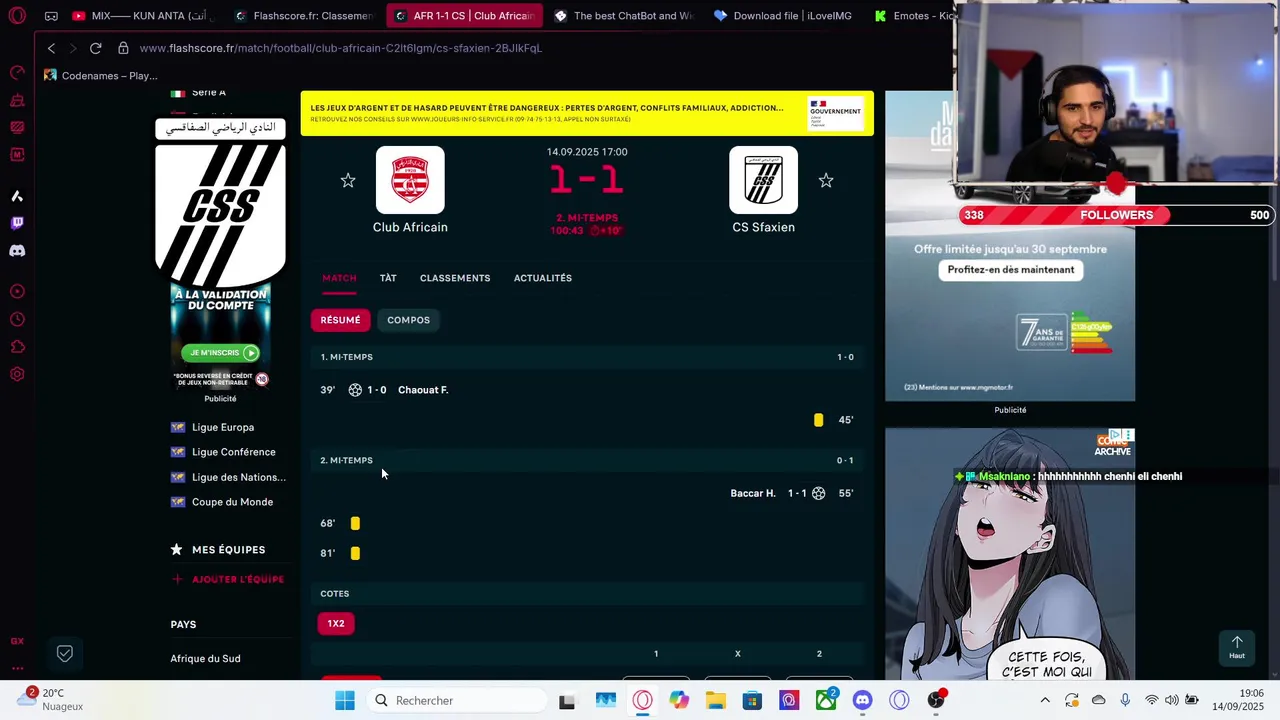Favorite Club Africain with star
The image size is (1280, 720).
click(x=347, y=180)
